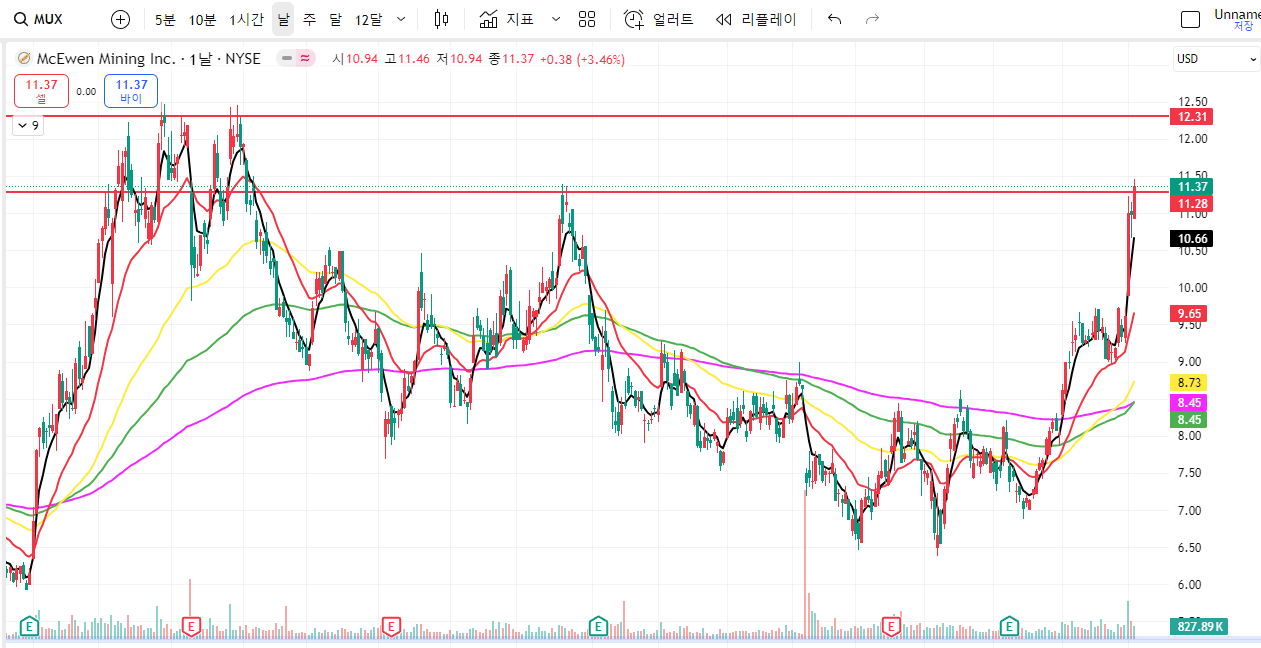Click the 12.50 price axis label
This screenshot has width=1261, height=648.
1193,101
